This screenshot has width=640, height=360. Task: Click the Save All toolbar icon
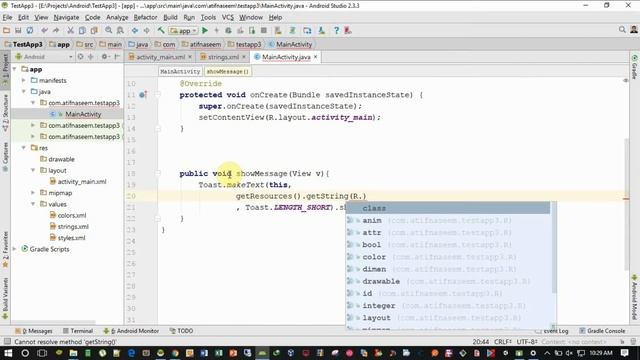pos(18,31)
